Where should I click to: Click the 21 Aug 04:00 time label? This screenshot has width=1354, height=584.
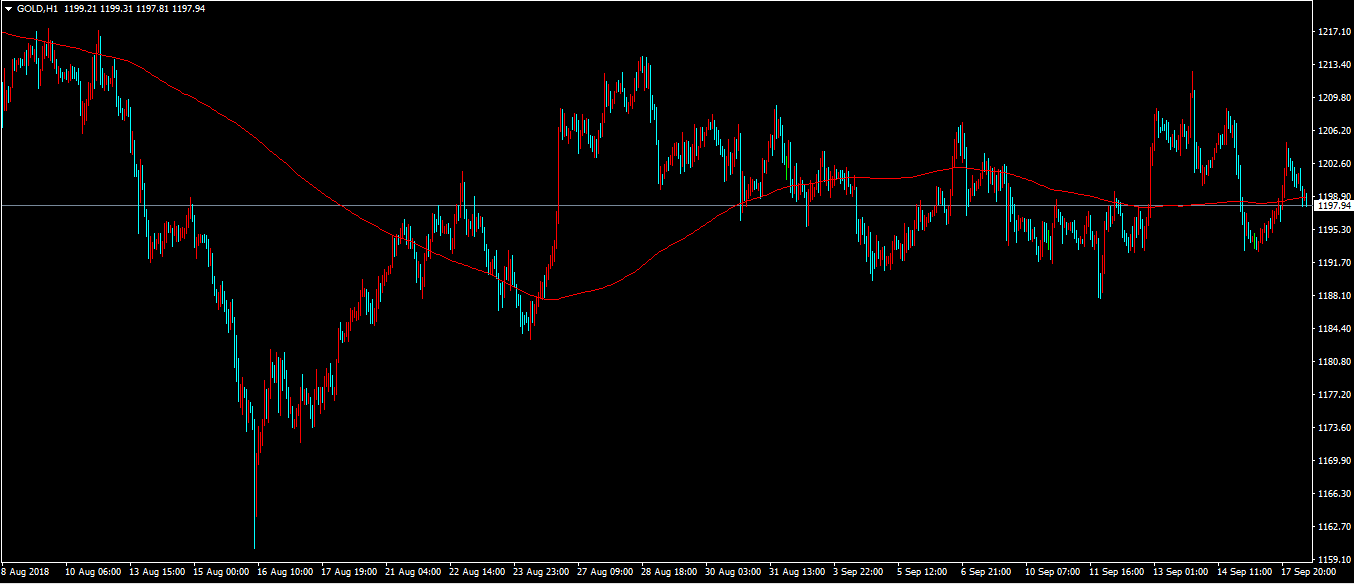tap(413, 573)
